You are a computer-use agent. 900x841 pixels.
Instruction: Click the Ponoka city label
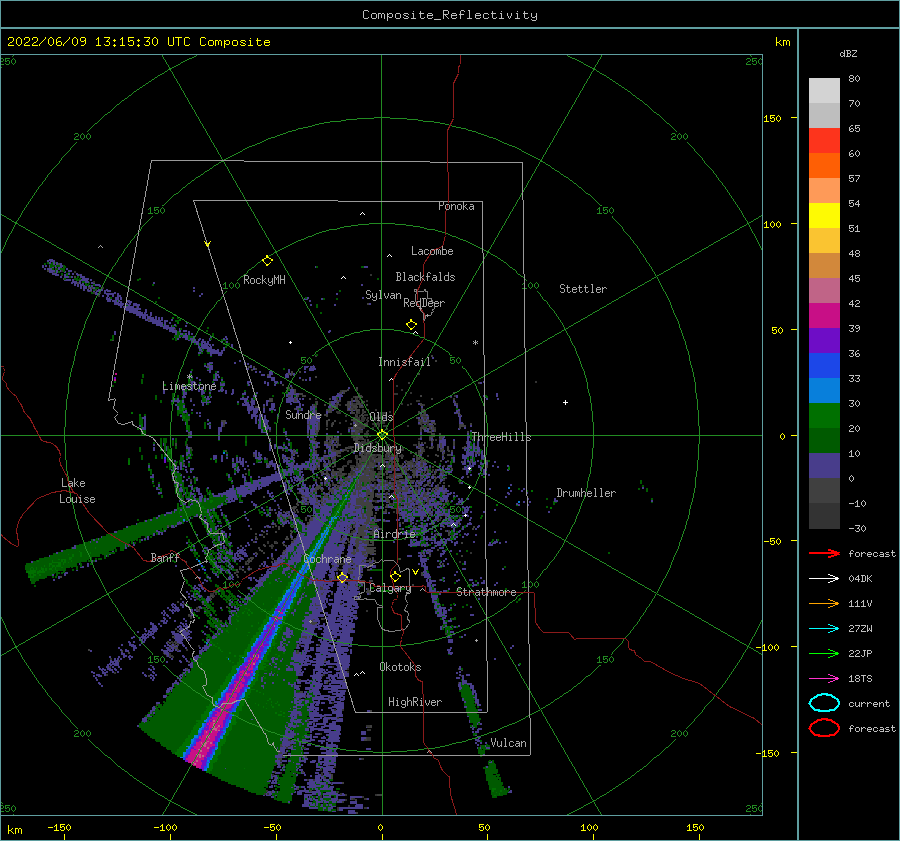456,206
